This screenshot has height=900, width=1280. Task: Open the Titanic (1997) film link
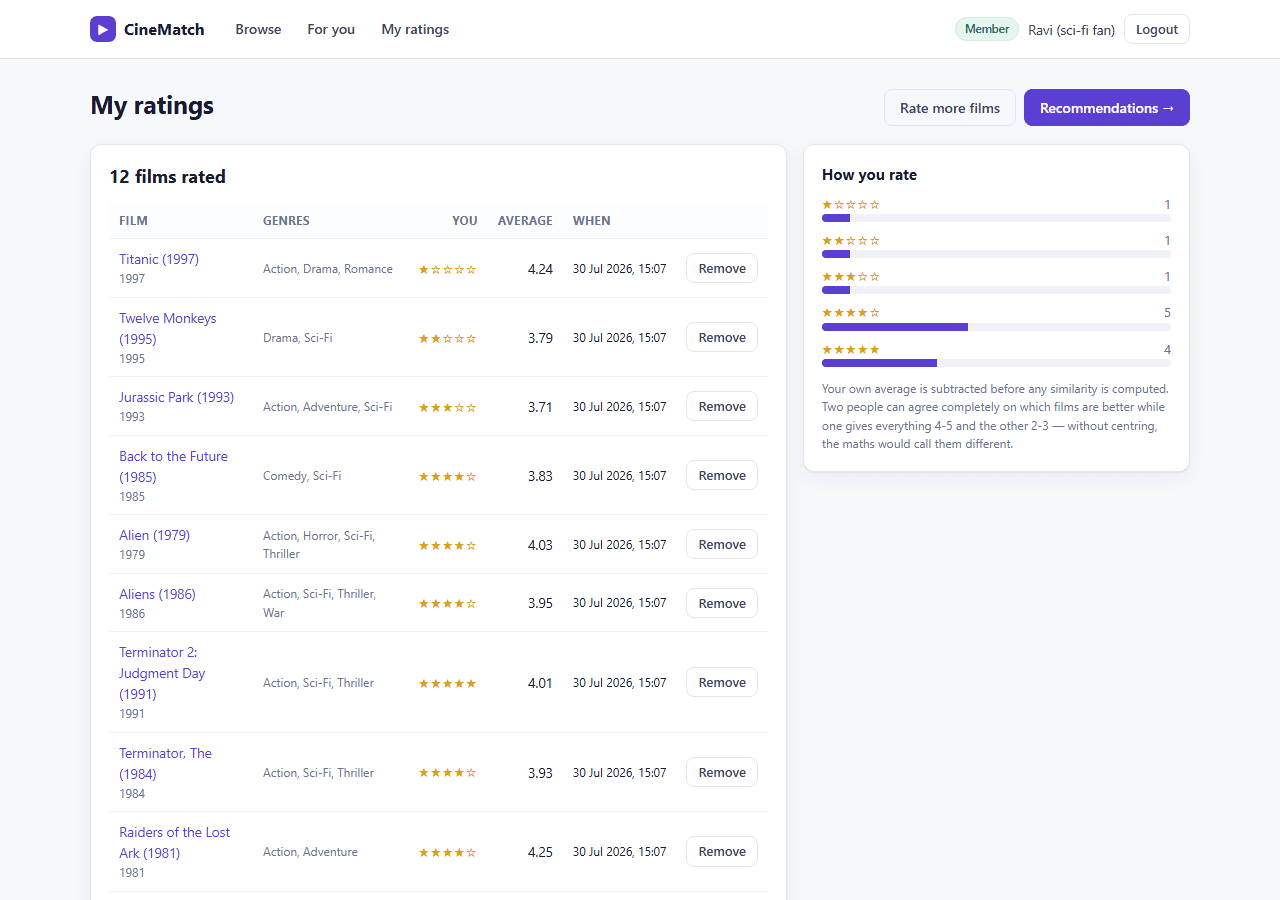coord(159,259)
